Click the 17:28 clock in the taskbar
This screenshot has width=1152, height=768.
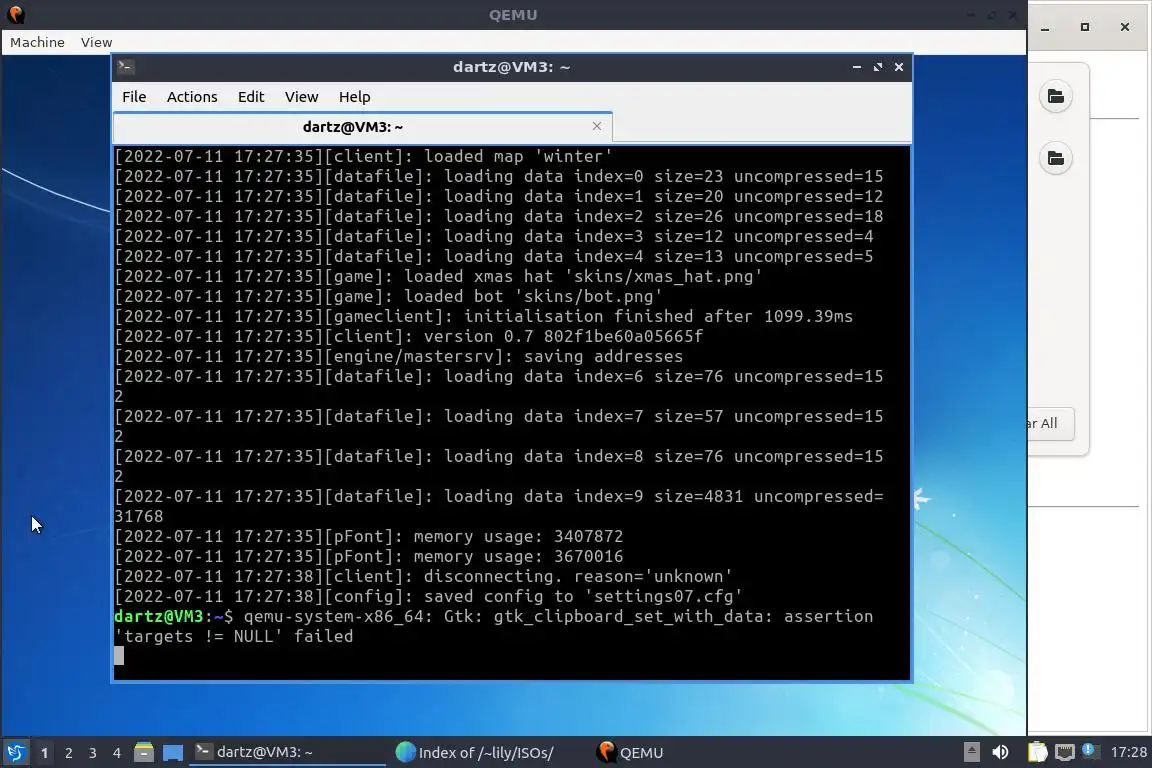tap(1128, 752)
